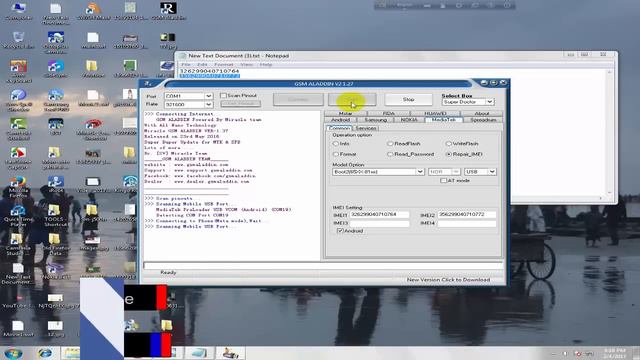Click the empty IMEI3 input field
The image size is (640, 360).
(x=379, y=223)
